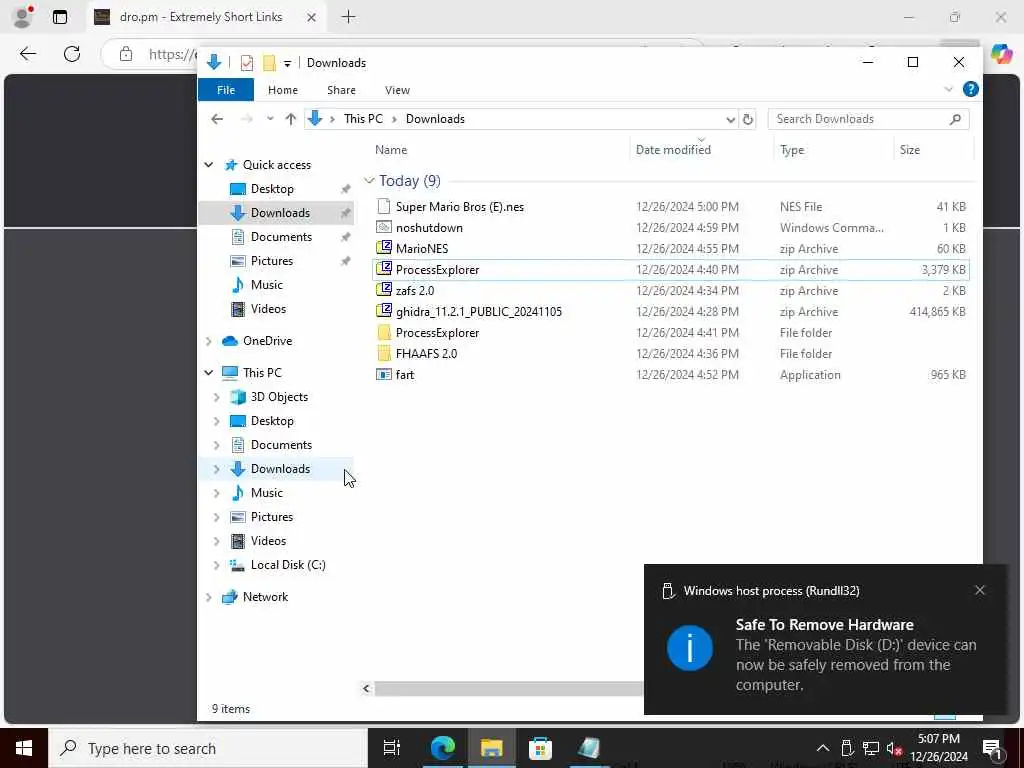This screenshot has width=1024, height=768.
Task: Select Pictures under Quick access
Action: 272,261
